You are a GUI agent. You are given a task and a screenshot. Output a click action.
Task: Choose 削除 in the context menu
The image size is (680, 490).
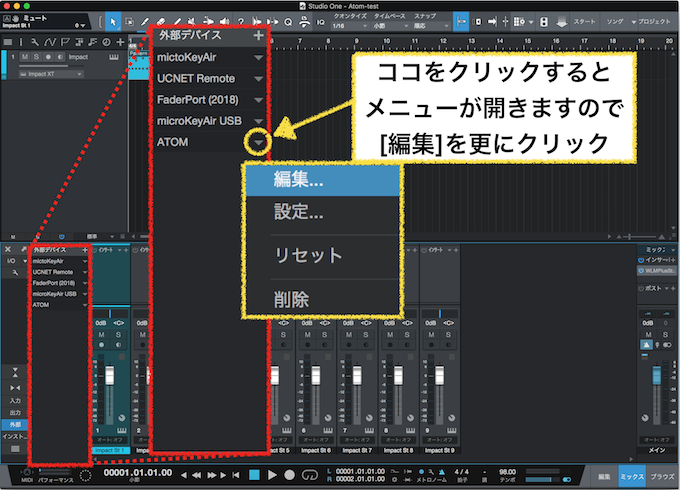323,299
